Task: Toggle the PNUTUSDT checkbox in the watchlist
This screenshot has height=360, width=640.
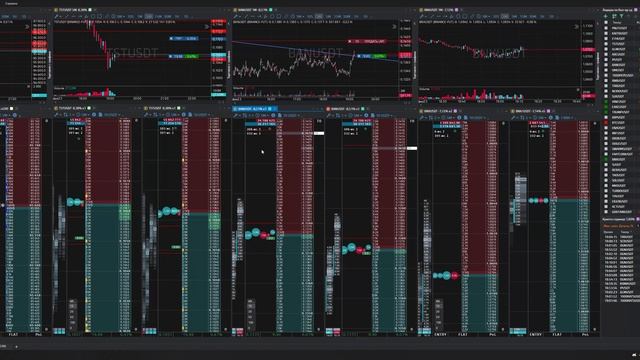Action: click(606, 28)
